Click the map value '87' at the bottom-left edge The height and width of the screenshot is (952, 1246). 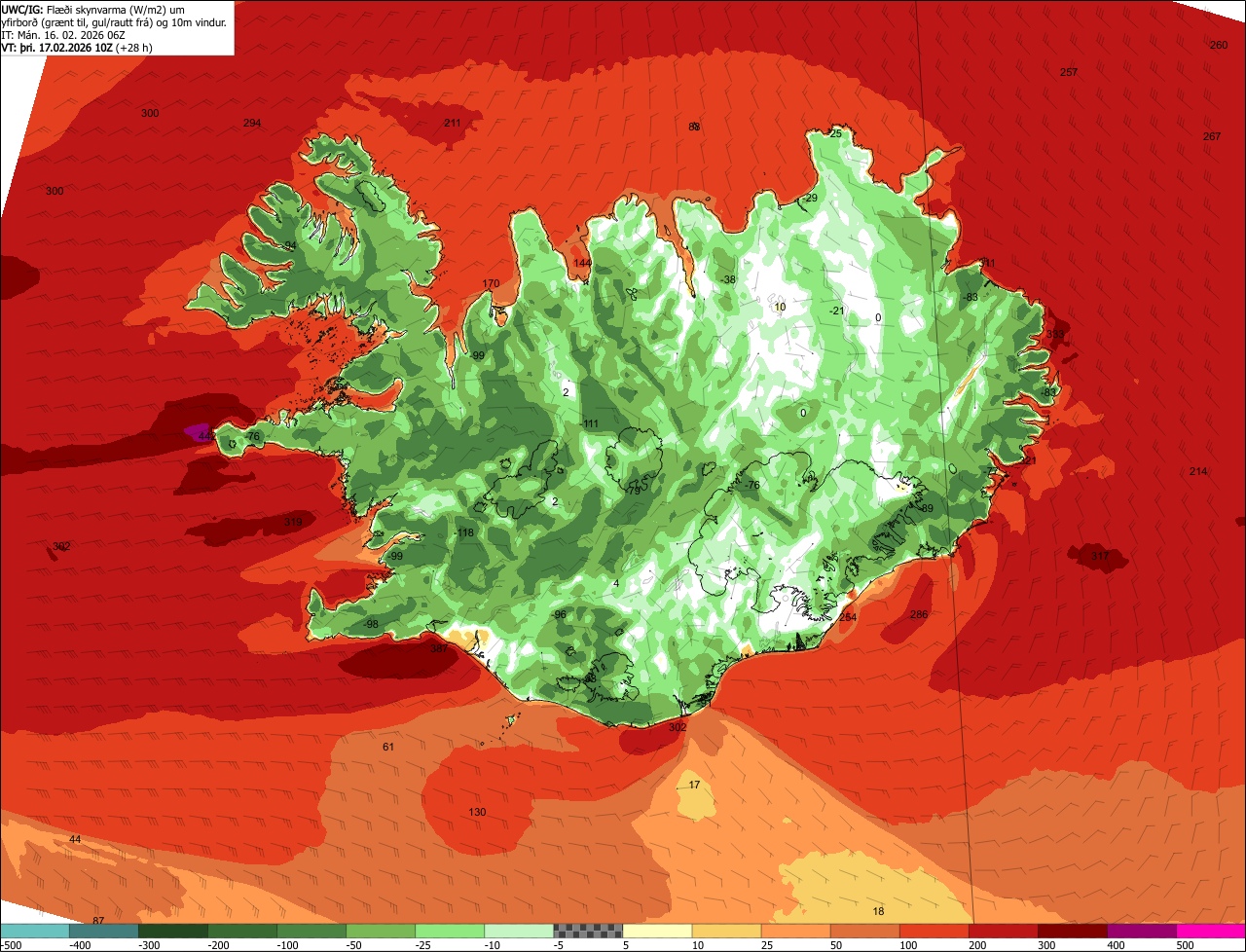[x=98, y=920]
